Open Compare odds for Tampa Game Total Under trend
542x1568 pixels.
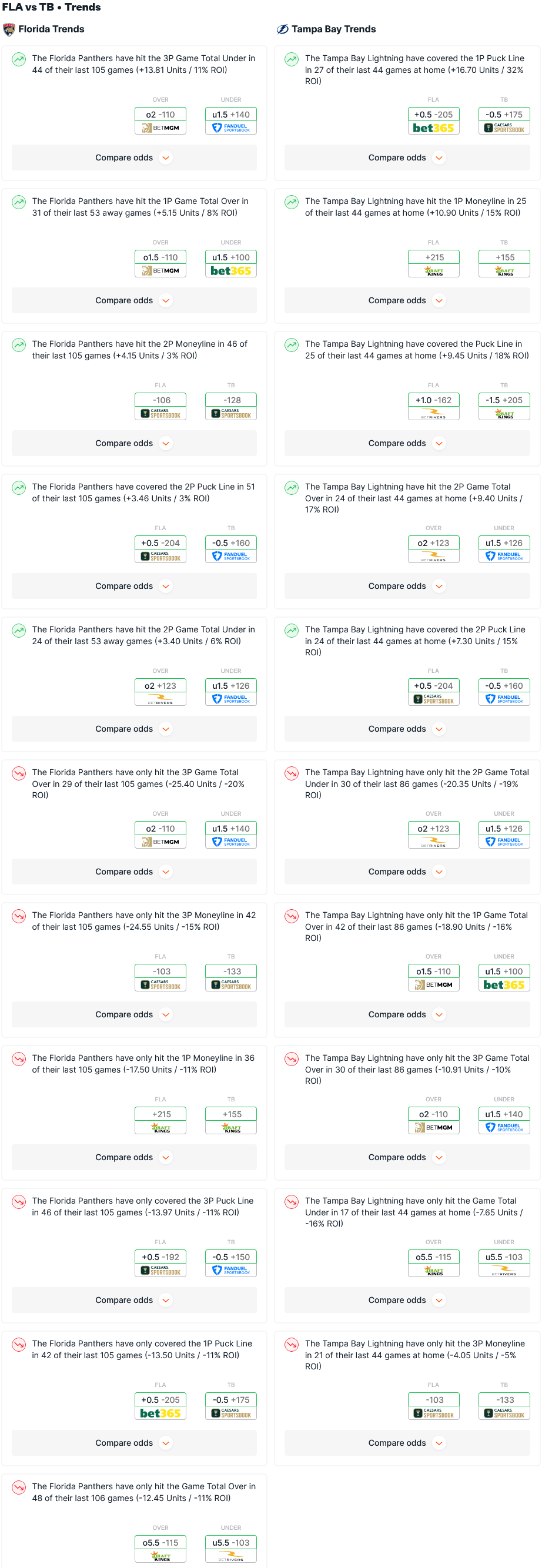tap(407, 1300)
